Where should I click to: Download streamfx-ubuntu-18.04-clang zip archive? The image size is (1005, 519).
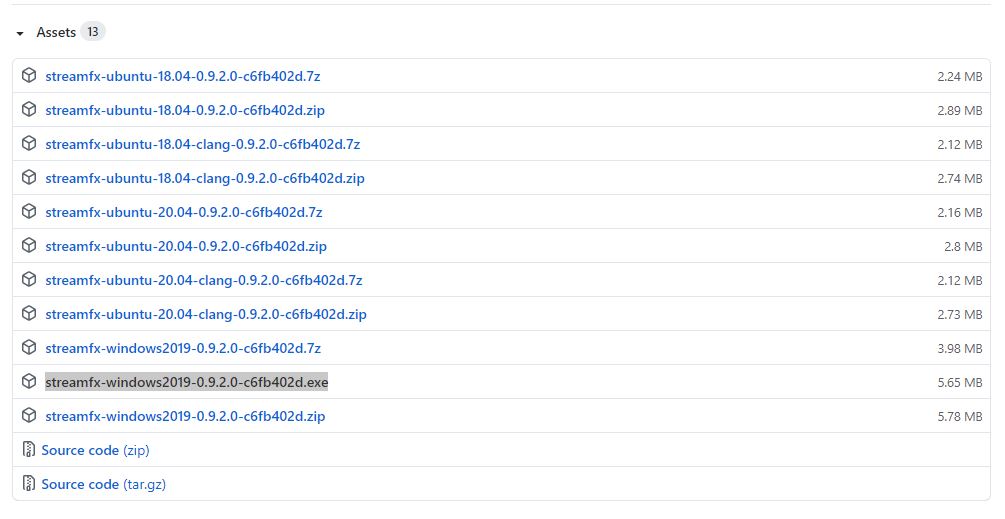(x=204, y=178)
